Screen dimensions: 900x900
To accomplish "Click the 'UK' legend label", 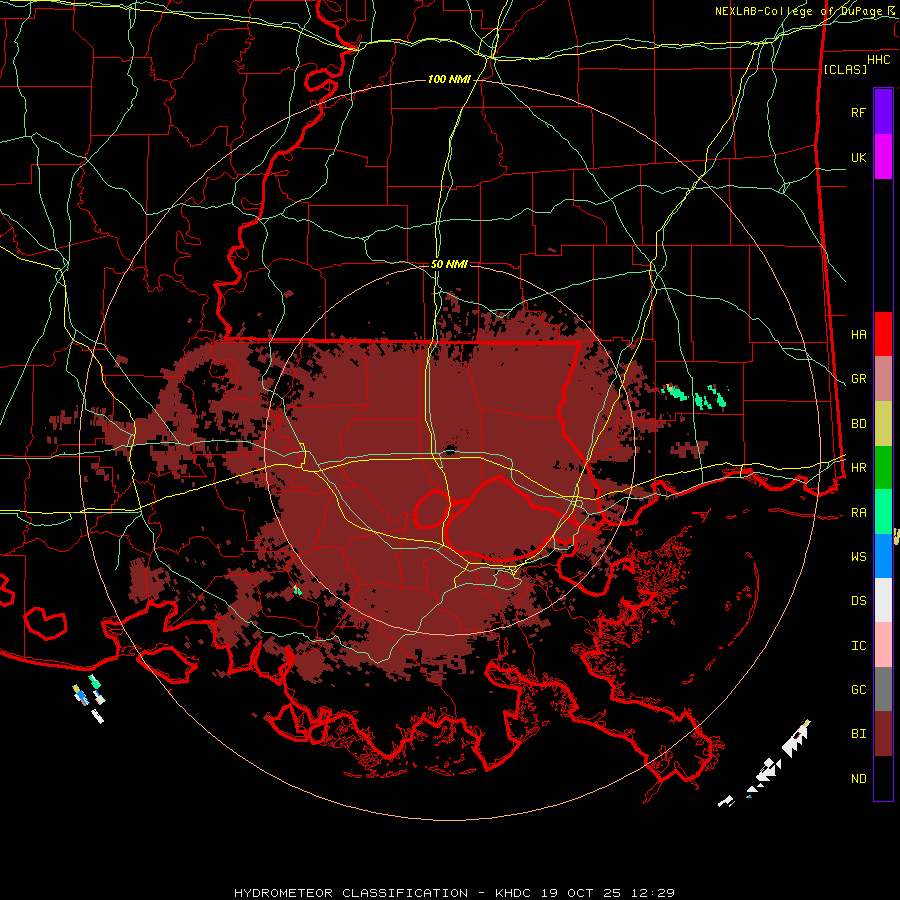I will click(859, 157).
